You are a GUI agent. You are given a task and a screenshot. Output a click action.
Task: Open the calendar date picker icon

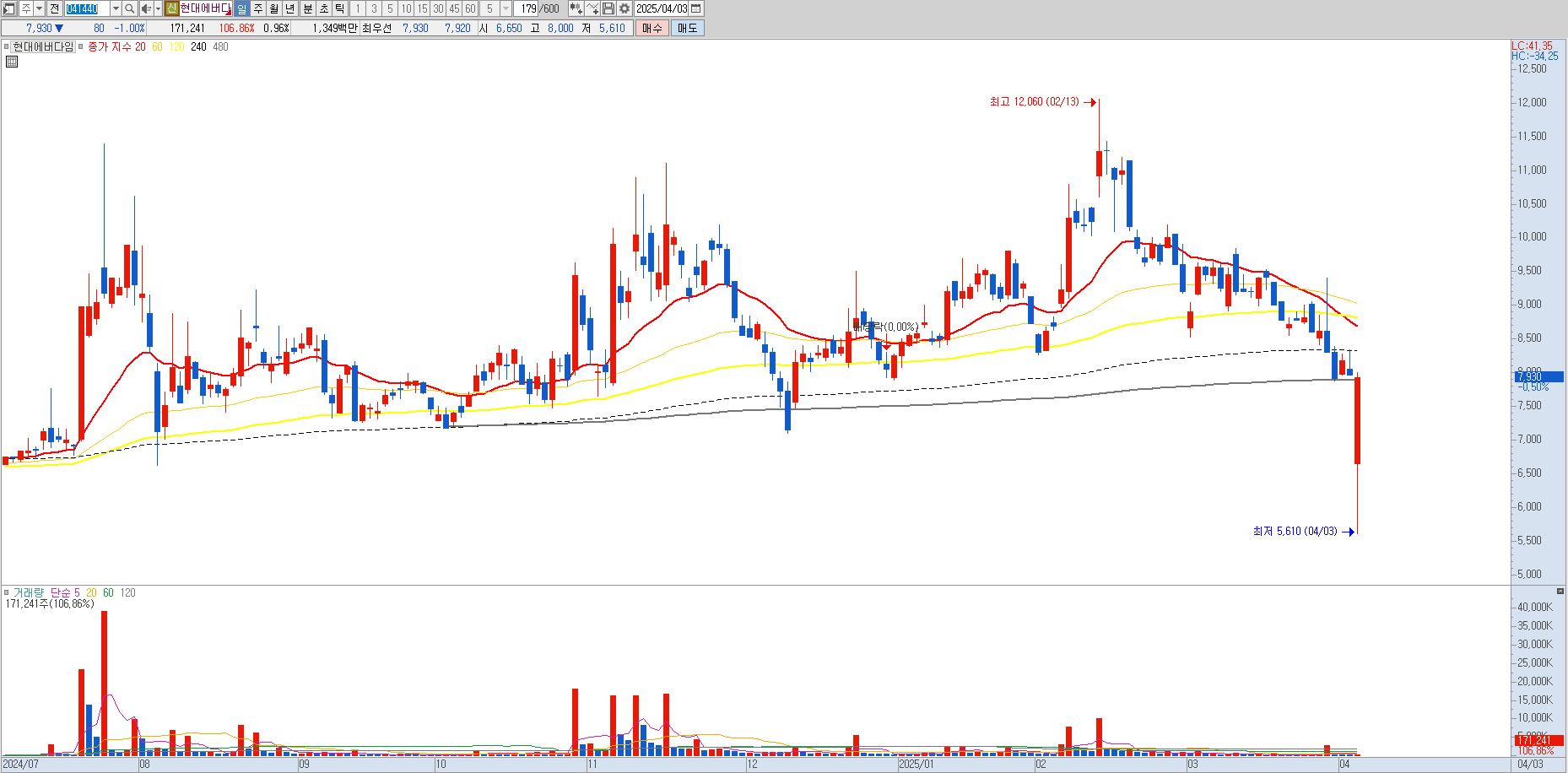click(695, 8)
